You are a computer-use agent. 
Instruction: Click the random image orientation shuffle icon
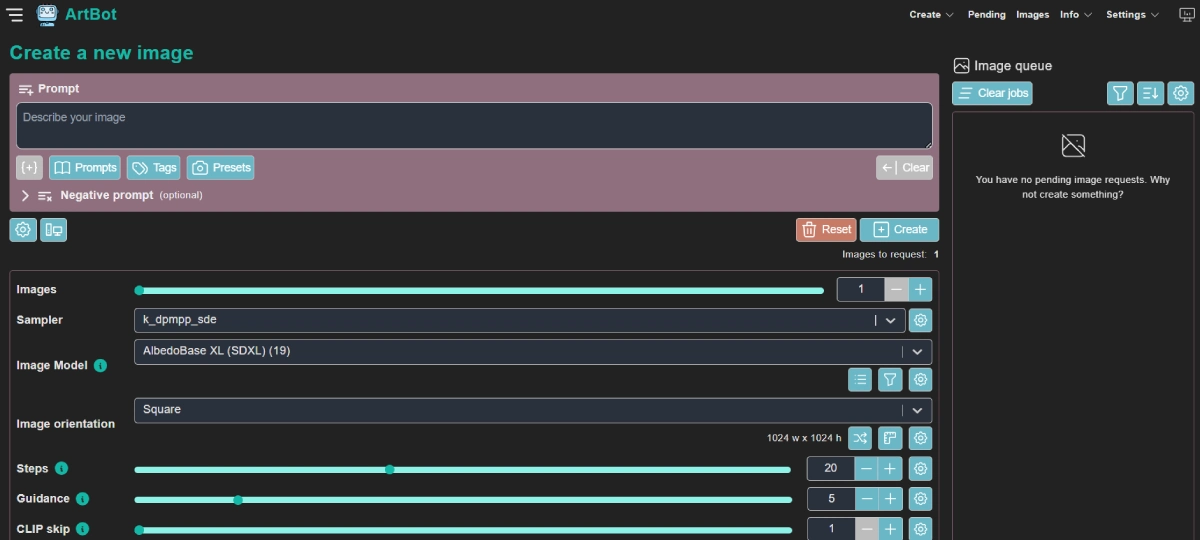coord(859,438)
